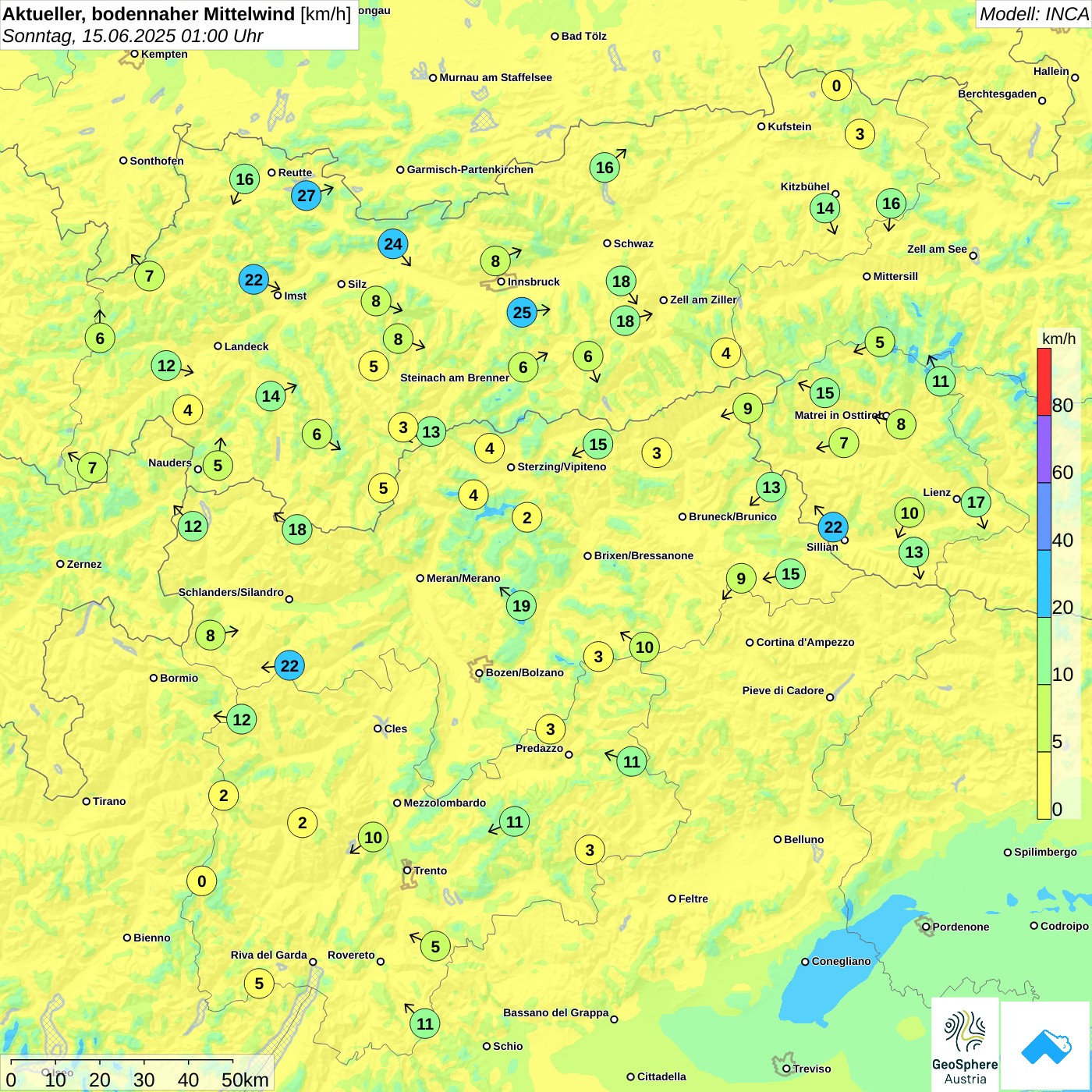
Task: Click the GeoSphere Austria logo
Action: point(965,1045)
